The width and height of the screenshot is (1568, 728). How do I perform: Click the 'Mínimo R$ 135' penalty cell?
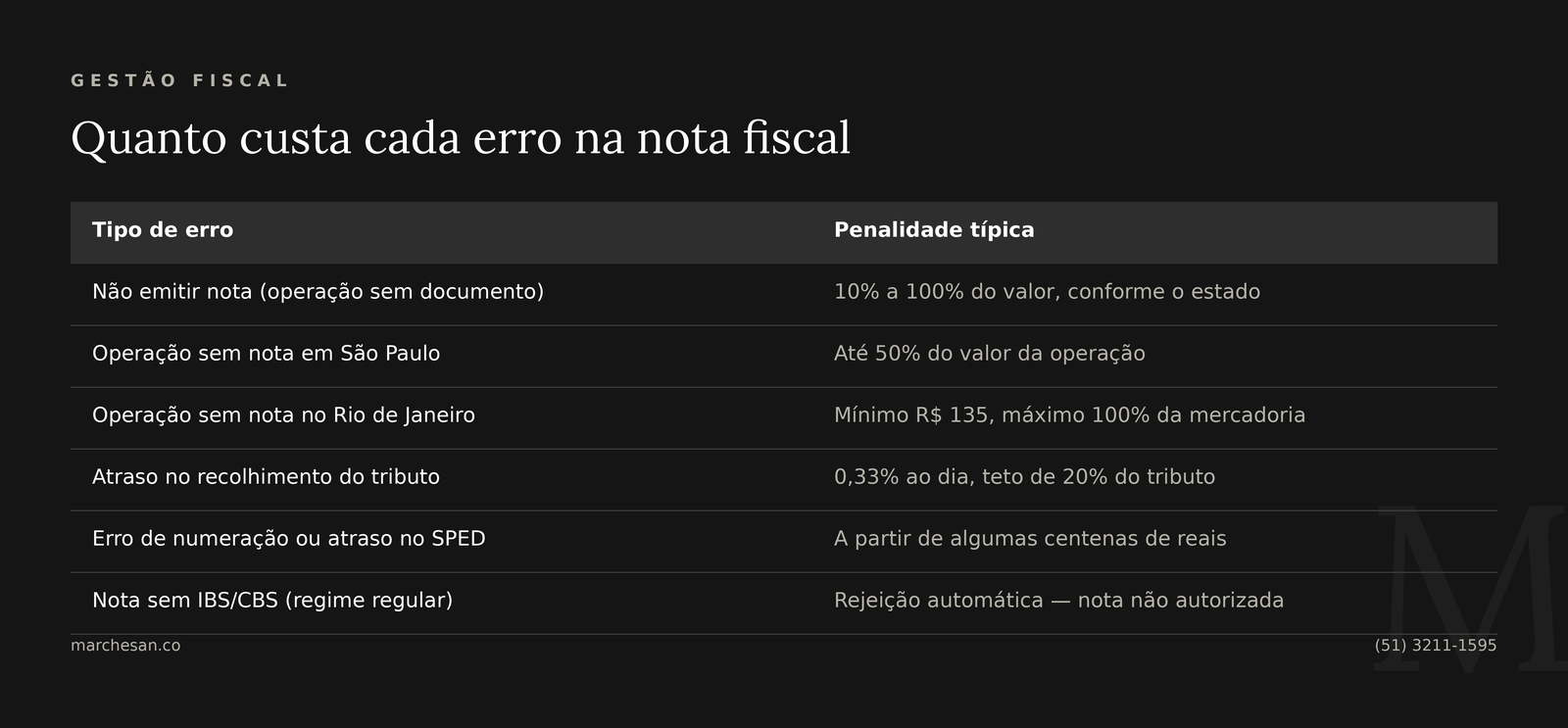pyautogui.click(x=1069, y=415)
